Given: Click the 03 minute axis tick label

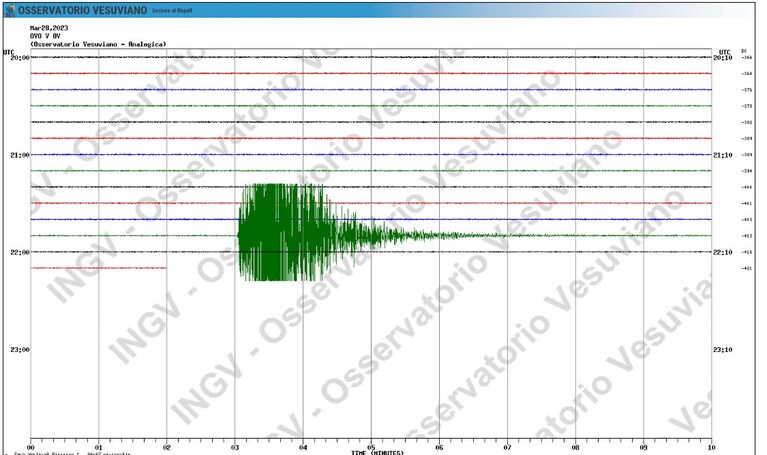Looking at the screenshot, I should pos(235,447).
